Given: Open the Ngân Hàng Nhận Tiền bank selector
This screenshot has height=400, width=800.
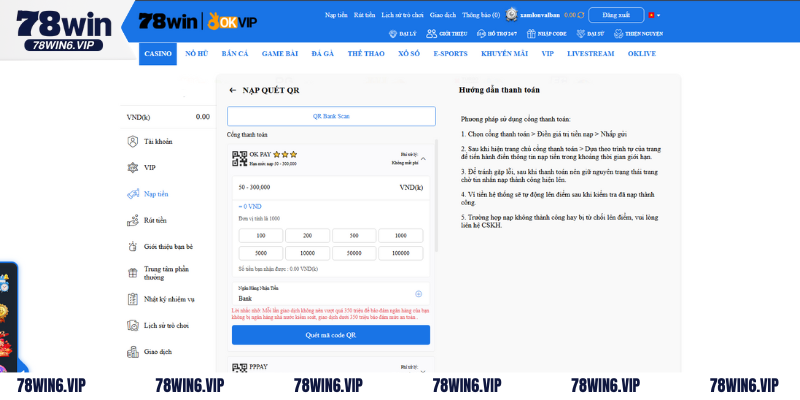Looking at the screenshot, I should point(331,294).
